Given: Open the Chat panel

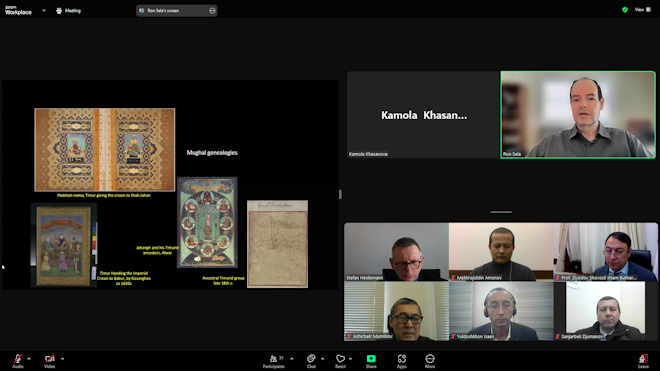Looking at the screenshot, I should 311,361.
